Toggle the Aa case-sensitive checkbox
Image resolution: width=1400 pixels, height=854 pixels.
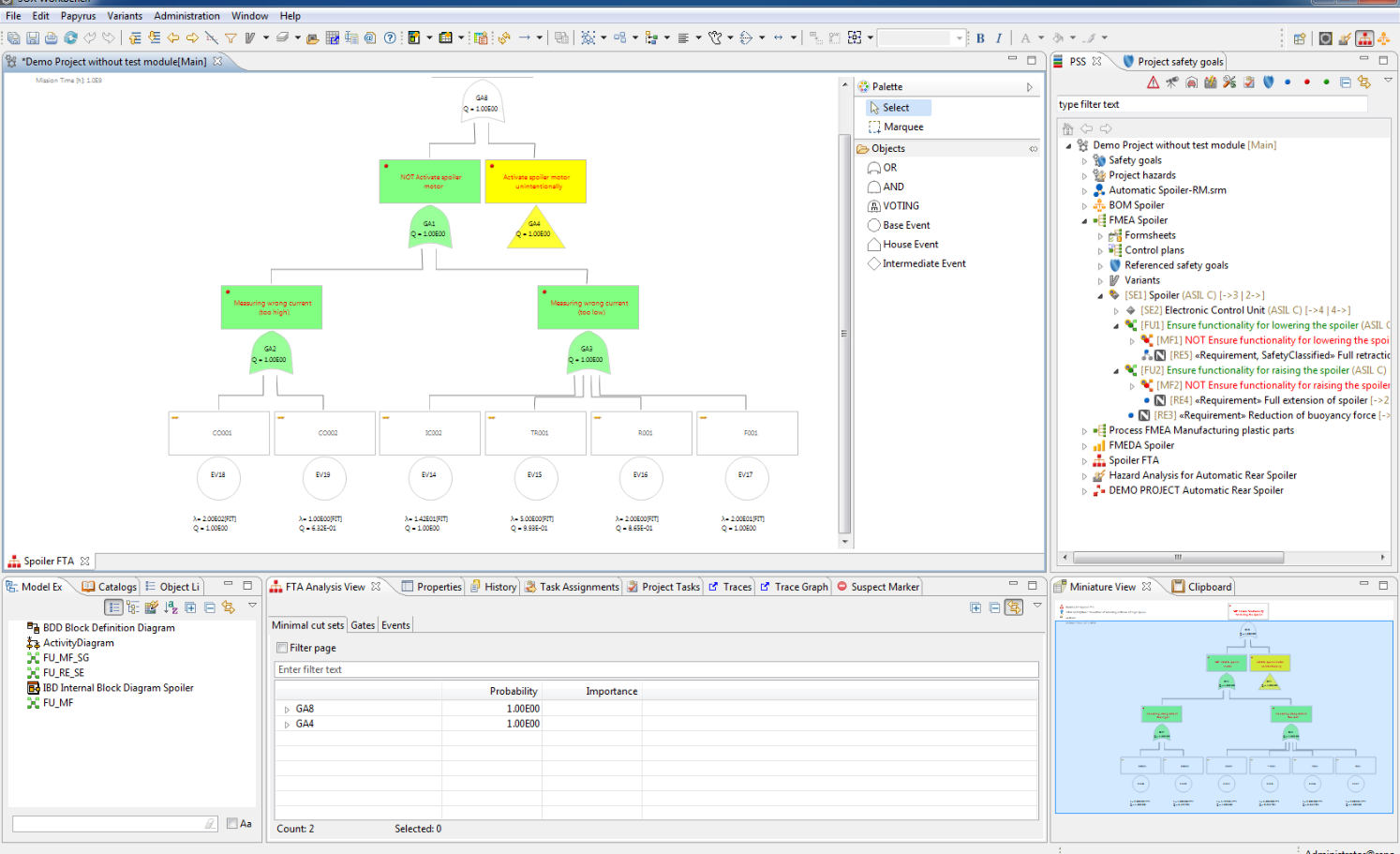232,823
